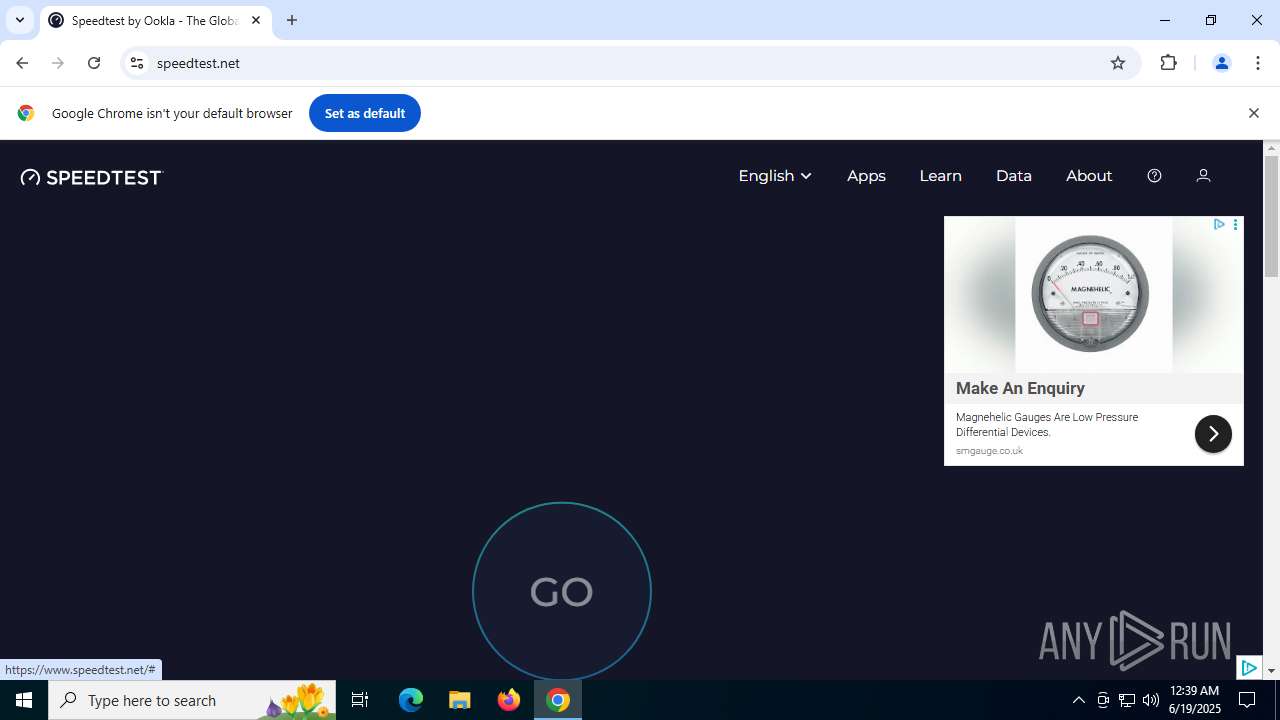1280x720 pixels.
Task: Open the volume tray icon
Action: tap(1151, 700)
